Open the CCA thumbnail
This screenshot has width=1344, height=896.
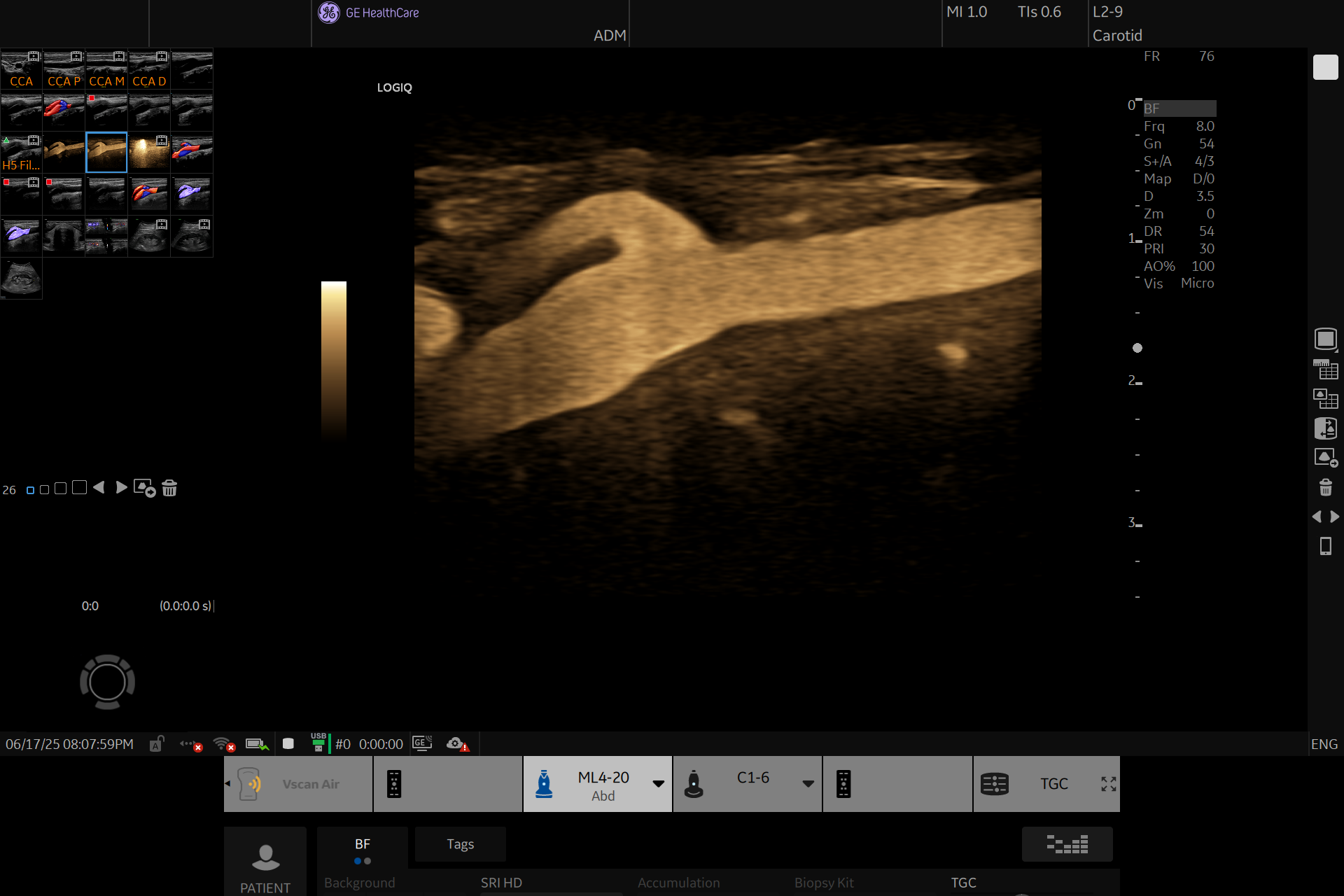tap(21, 69)
